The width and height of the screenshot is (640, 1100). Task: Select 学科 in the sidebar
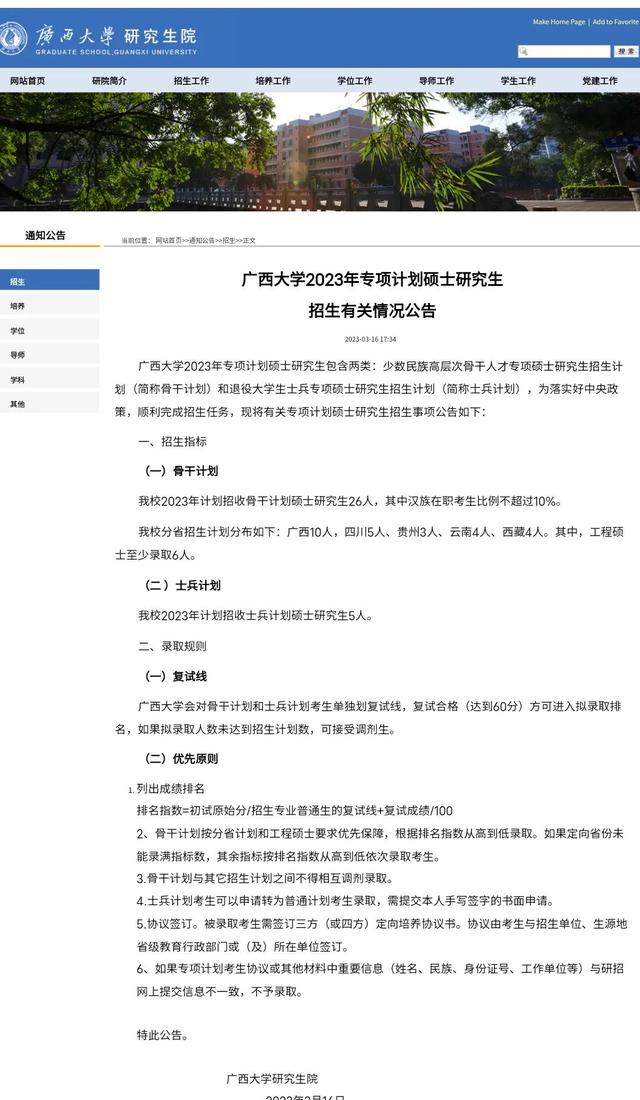tap(49, 380)
